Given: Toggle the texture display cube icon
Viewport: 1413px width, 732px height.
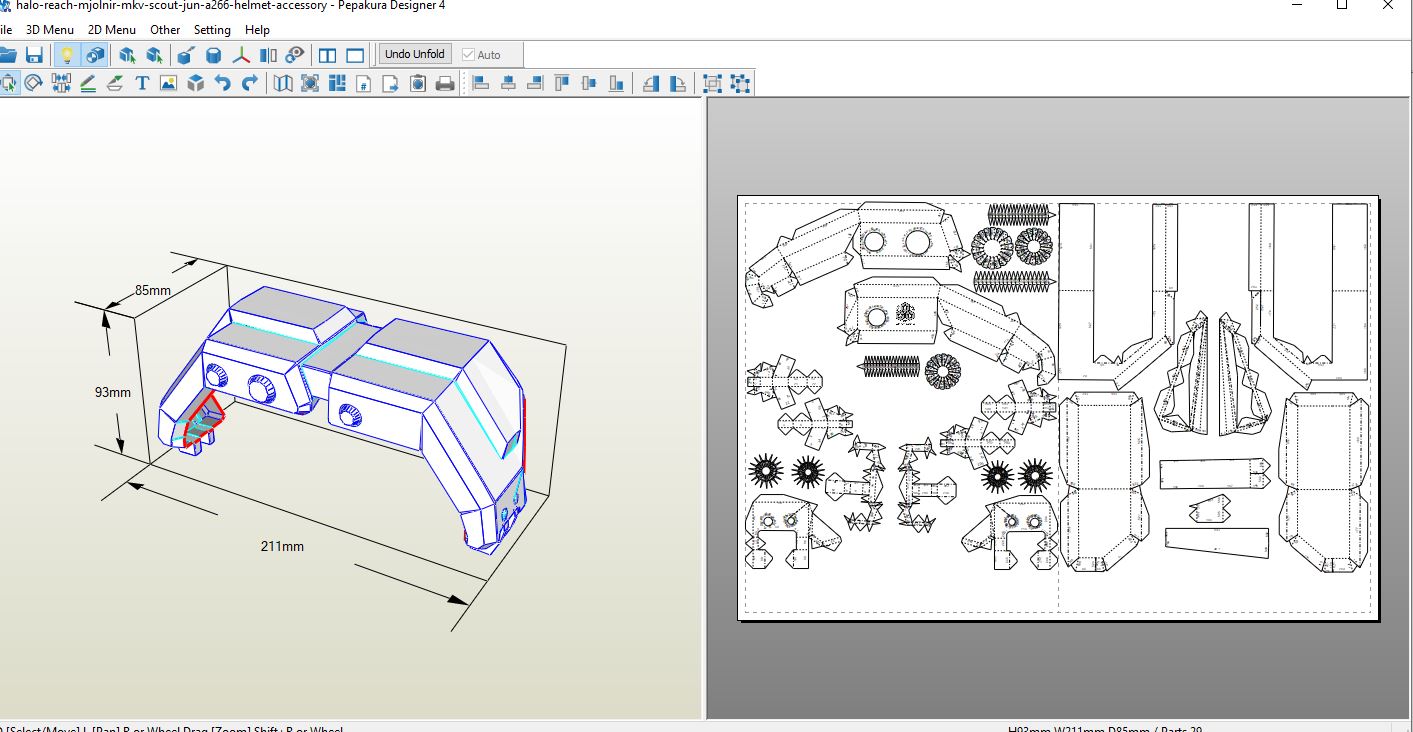Looking at the screenshot, I should [x=95, y=55].
